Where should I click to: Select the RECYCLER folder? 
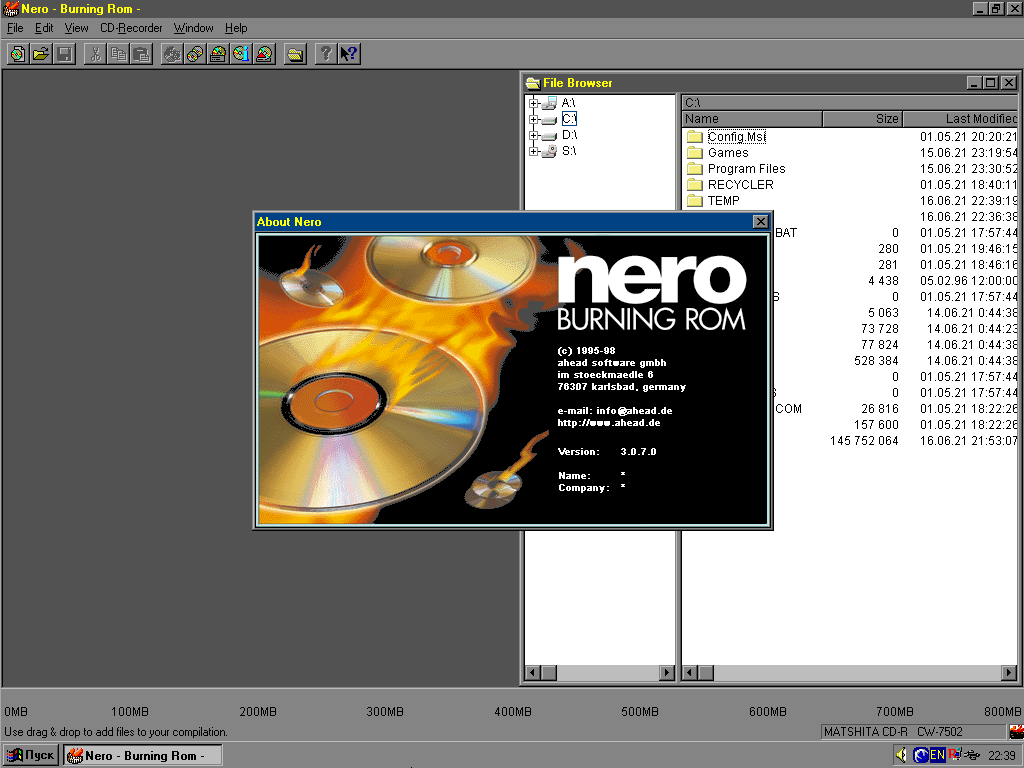[741, 185]
